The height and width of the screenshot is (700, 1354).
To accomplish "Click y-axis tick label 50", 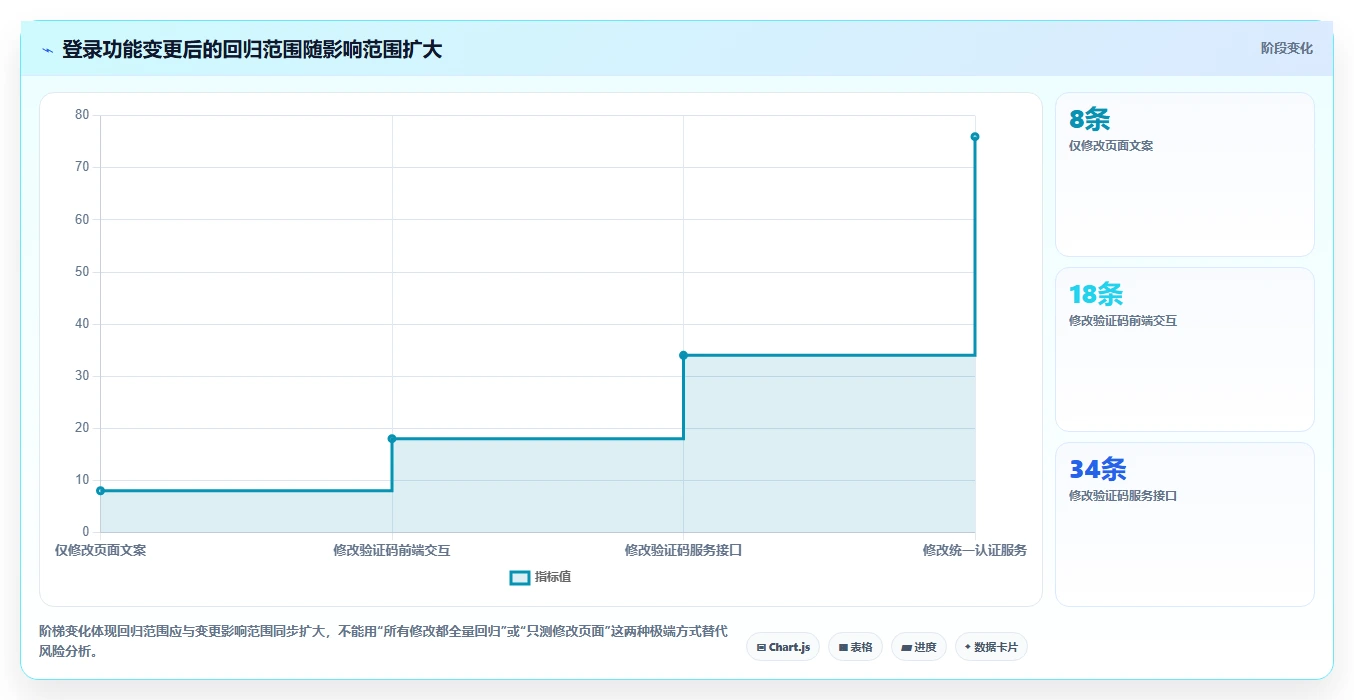I will 82,272.
